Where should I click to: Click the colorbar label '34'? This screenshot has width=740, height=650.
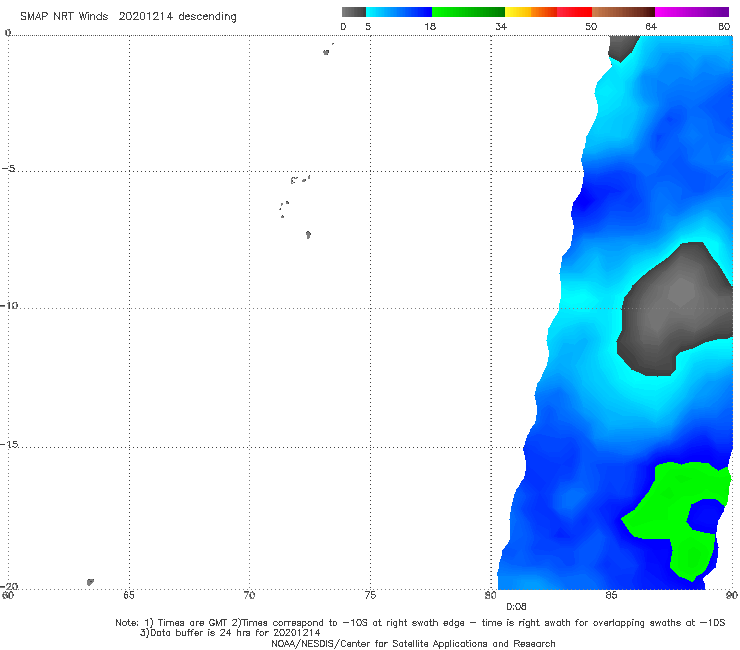(501, 27)
